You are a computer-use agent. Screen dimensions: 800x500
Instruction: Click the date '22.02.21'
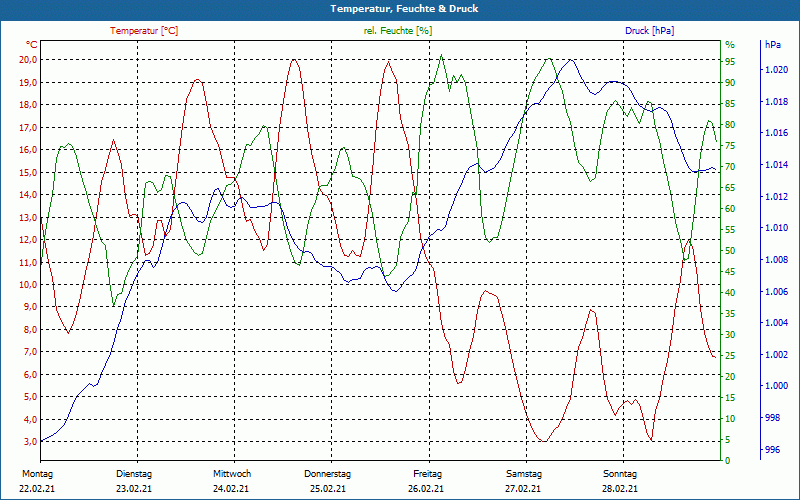pos(37,489)
